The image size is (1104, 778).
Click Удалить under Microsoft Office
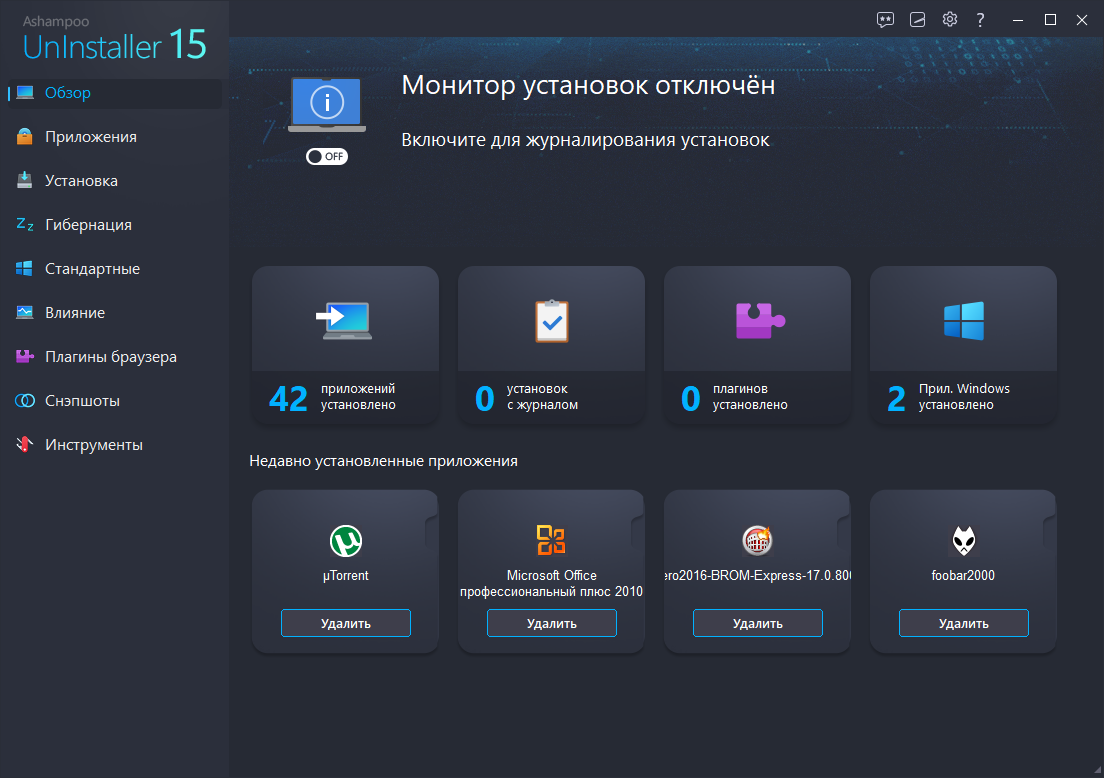pos(552,623)
